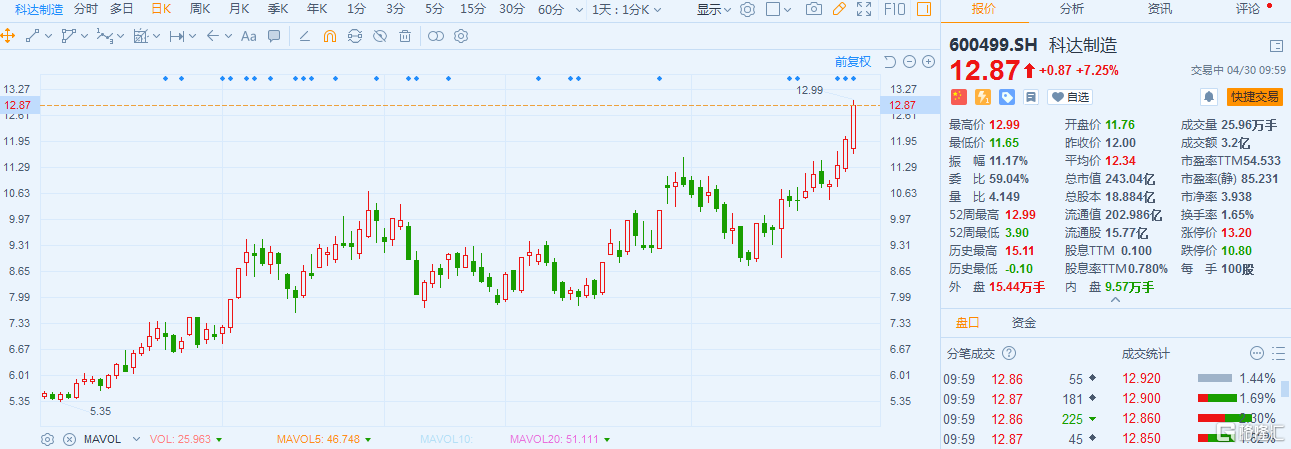
Task: Click the 分笔成交 help question icon
Action: (x=1009, y=354)
